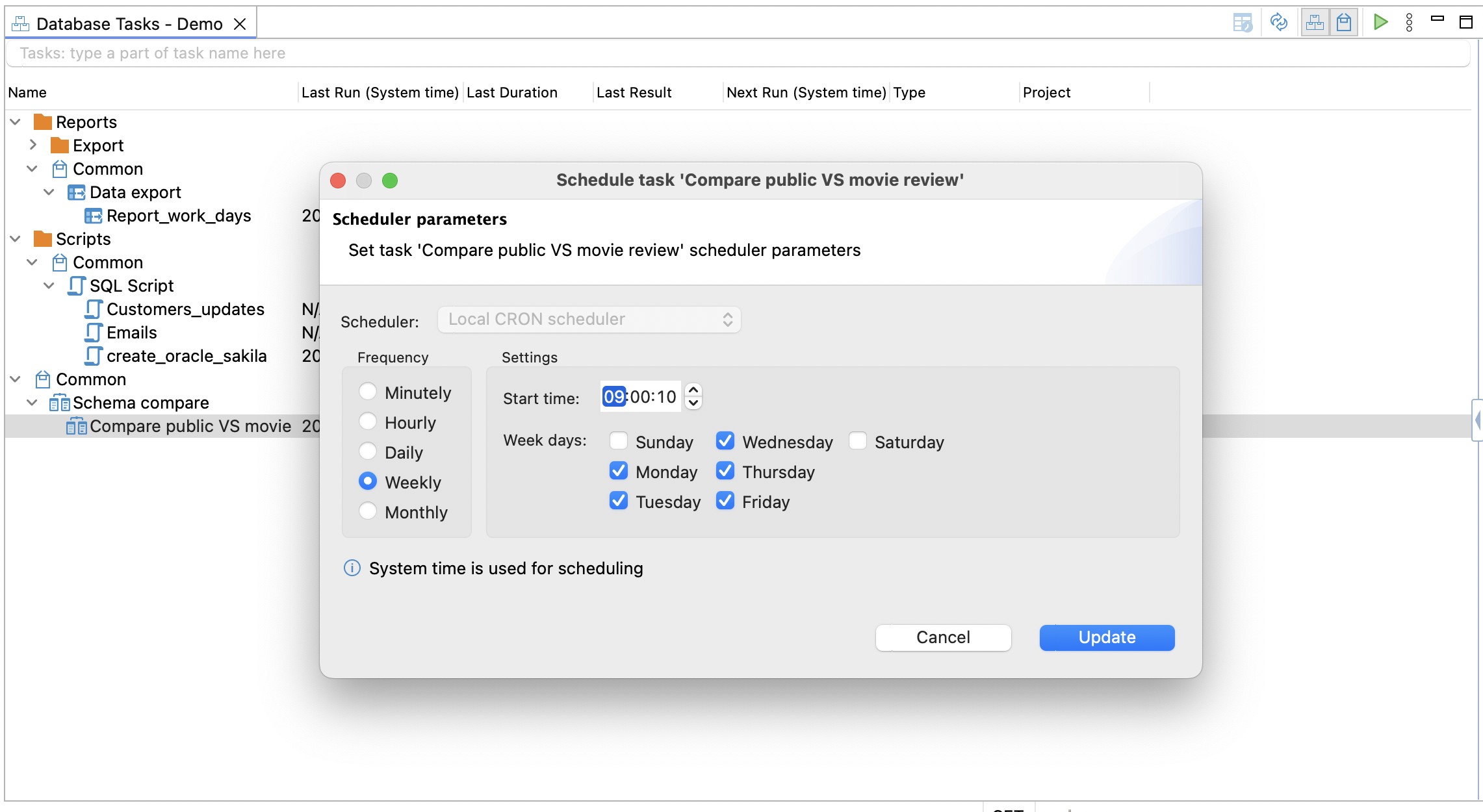Expand the Export folder

pyautogui.click(x=32, y=145)
